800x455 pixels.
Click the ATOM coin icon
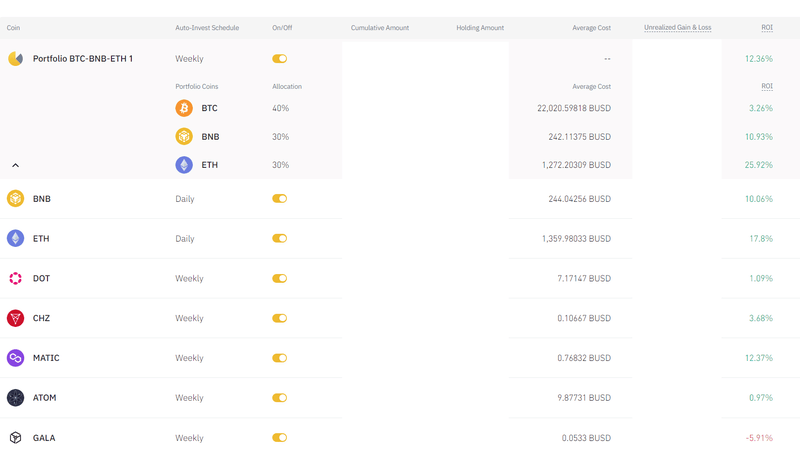click(x=15, y=398)
